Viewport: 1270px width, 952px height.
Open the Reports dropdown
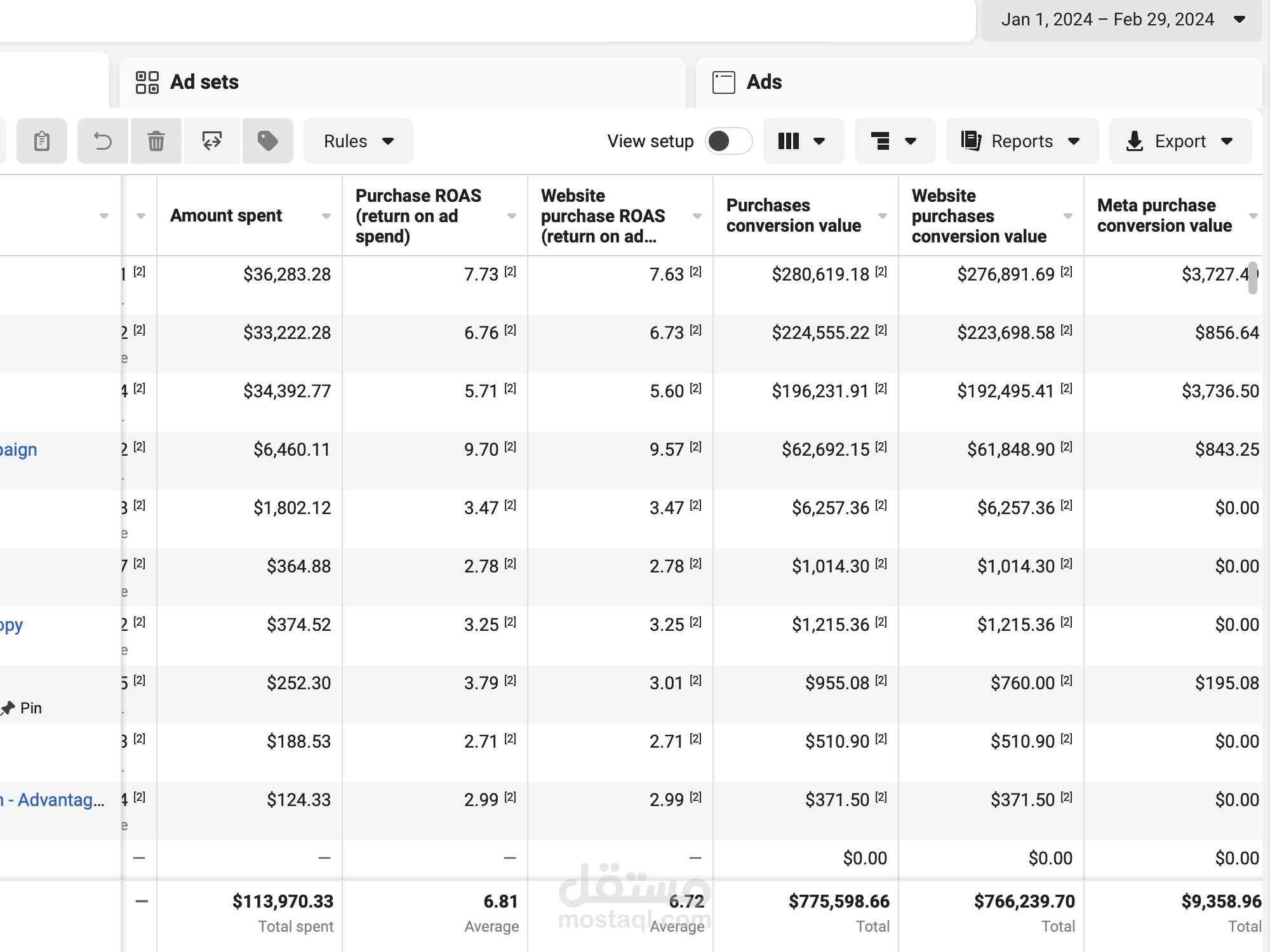click(1022, 141)
